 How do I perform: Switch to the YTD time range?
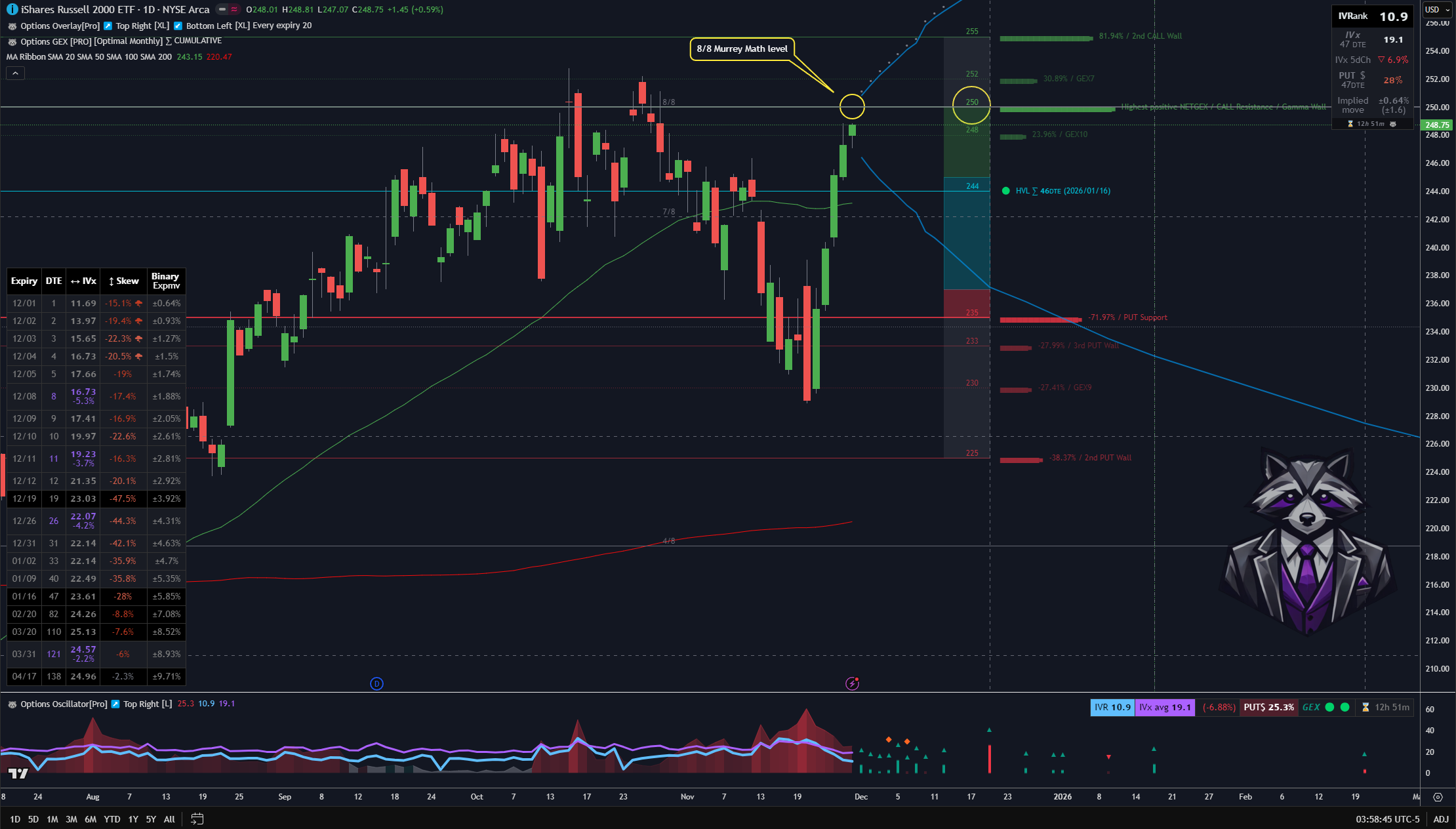point(111,819)
